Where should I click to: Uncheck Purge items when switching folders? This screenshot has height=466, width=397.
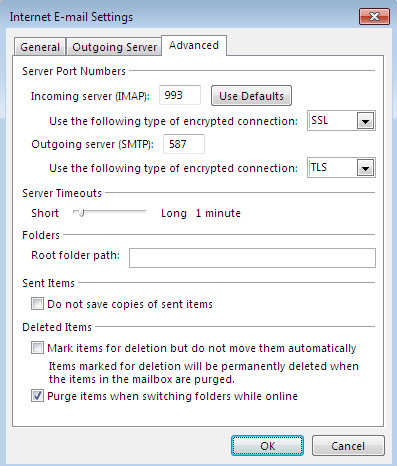(37, 396)
